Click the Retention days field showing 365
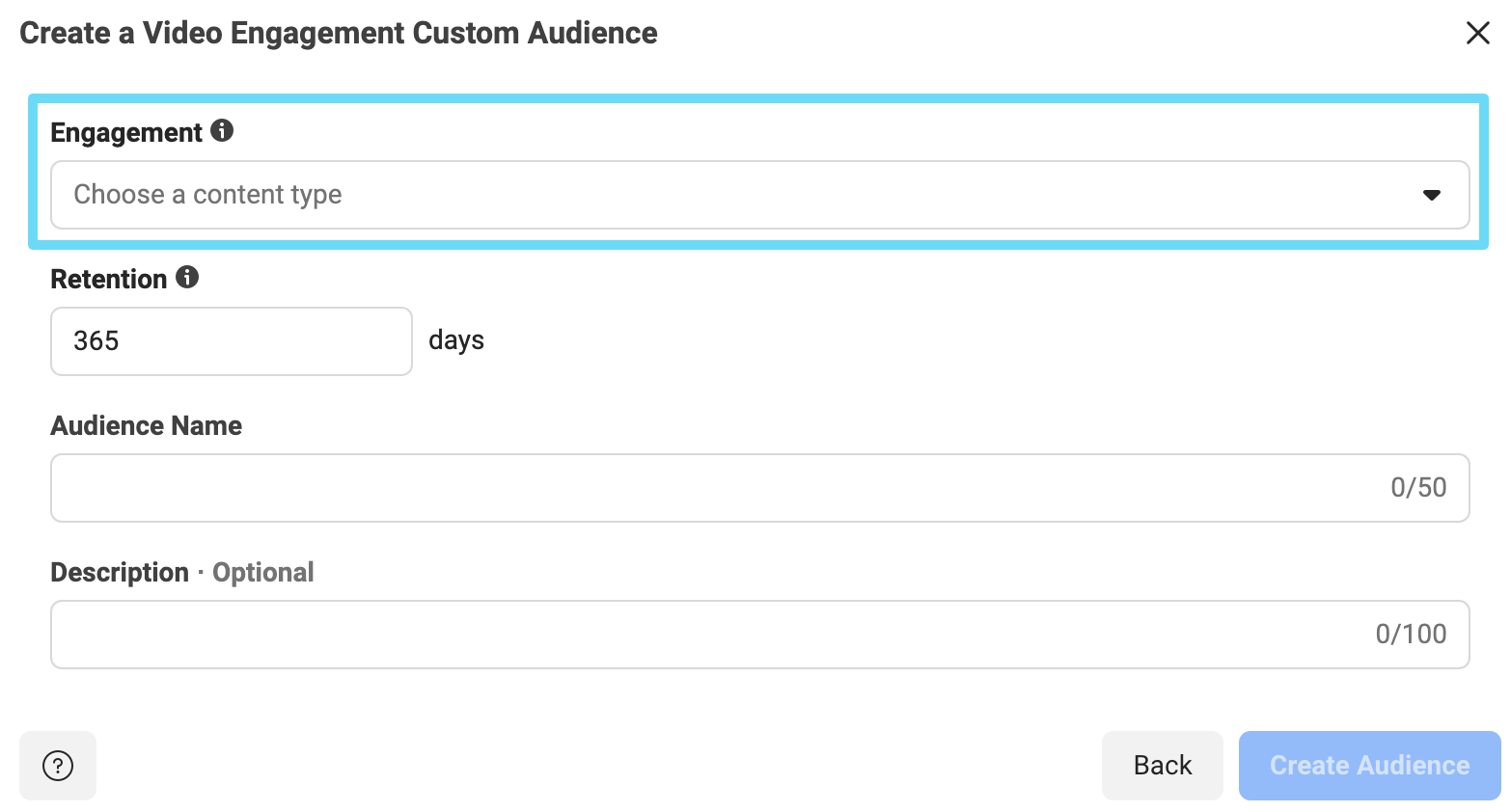1511x812 pixels. tap(232, 340)
